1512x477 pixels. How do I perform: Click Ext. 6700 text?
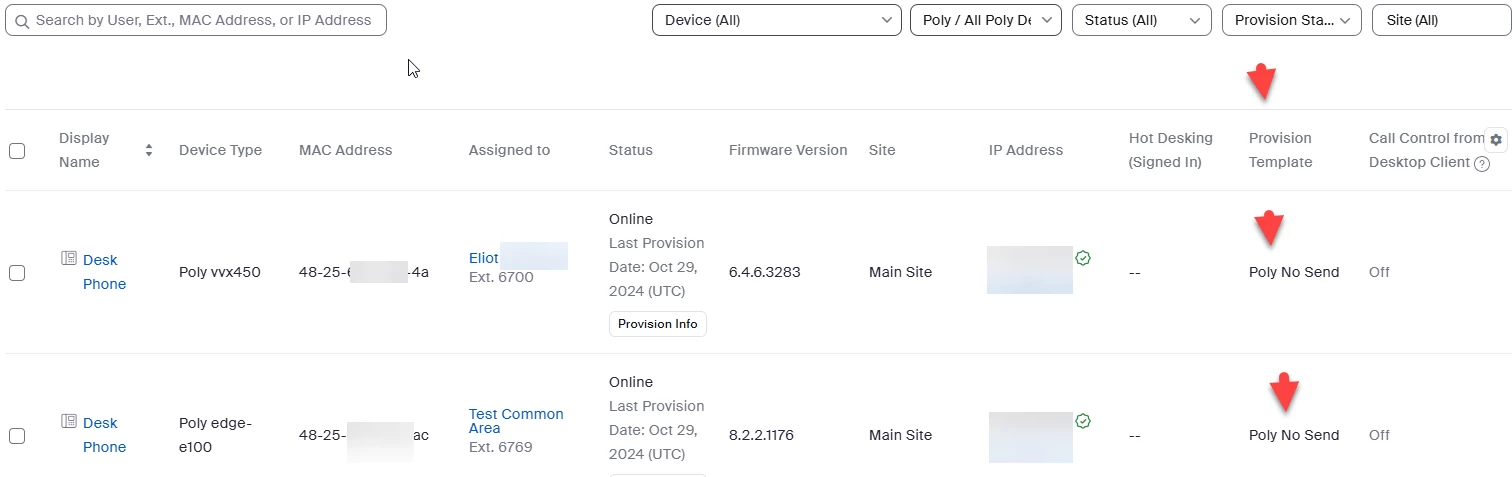(501, 277)
